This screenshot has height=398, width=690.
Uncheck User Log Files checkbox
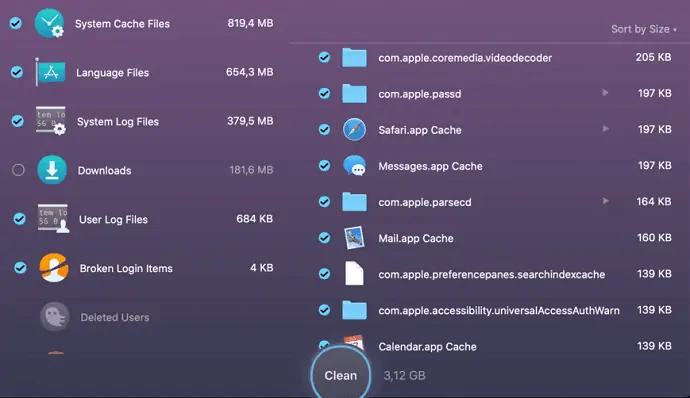pos(19,218)
